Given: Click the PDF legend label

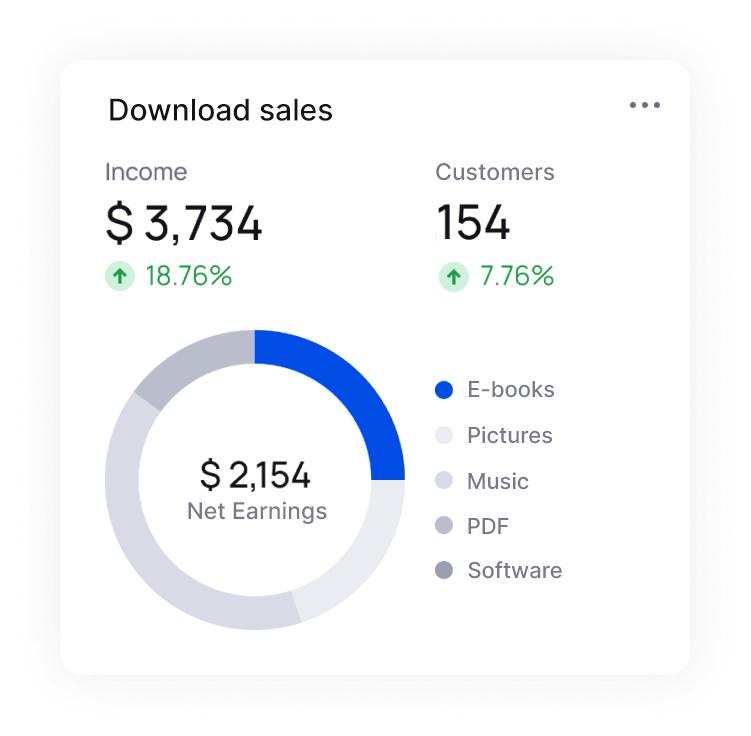Looking at the screenshot, I should 488,526.
